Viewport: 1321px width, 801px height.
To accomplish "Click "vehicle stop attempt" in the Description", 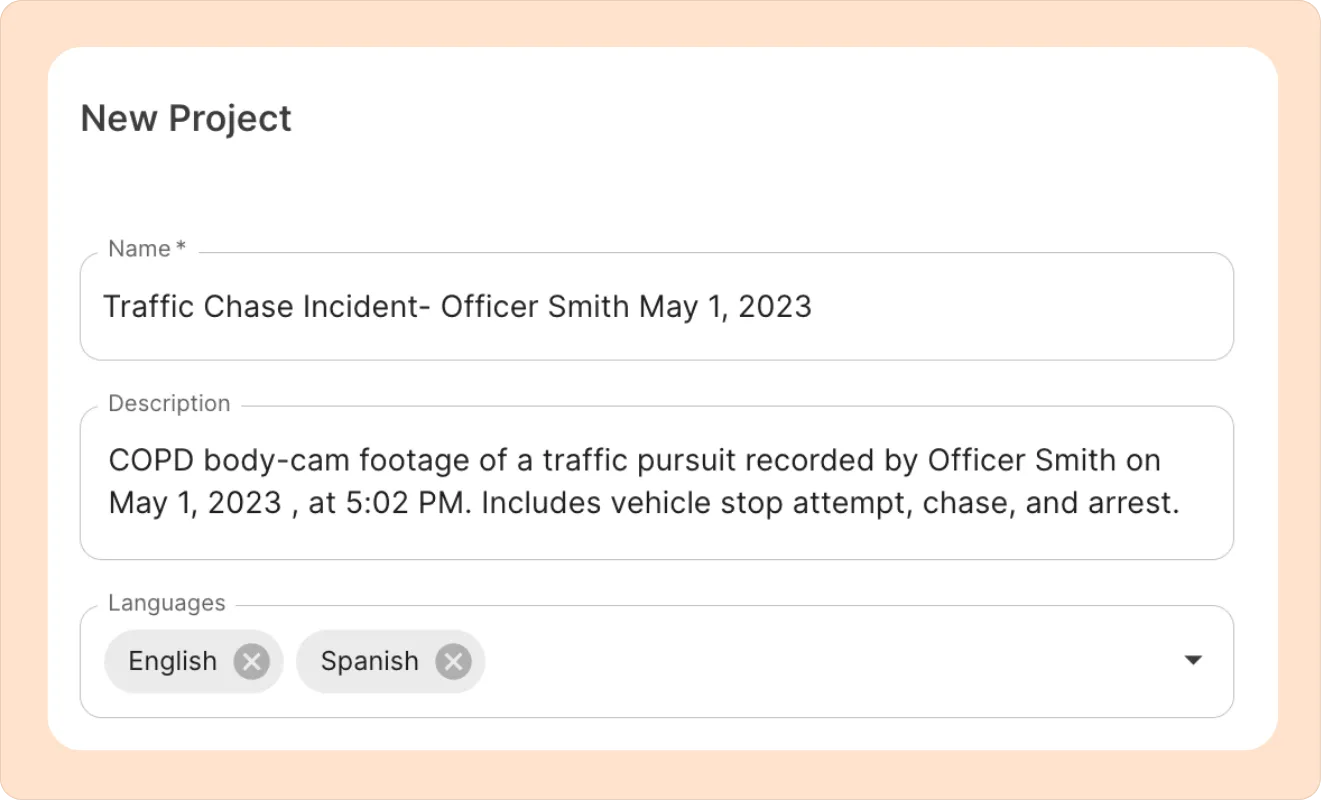I will click(x=700, y=503).
